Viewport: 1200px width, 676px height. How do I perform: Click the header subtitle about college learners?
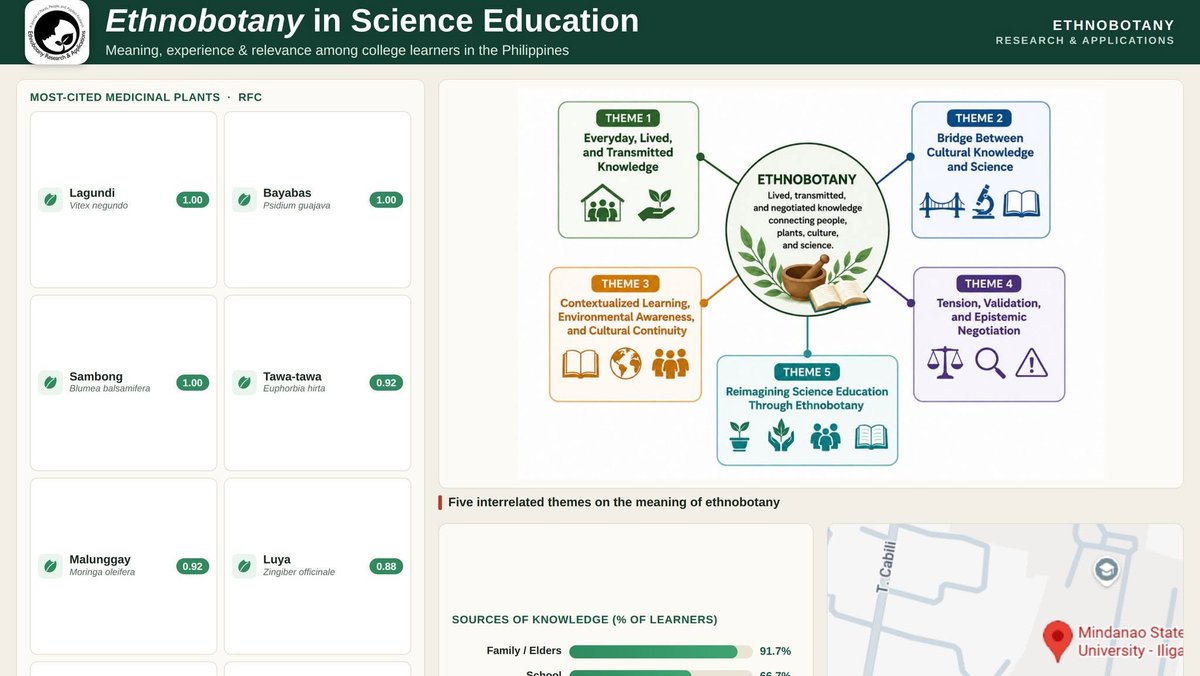tap(337, 50)
